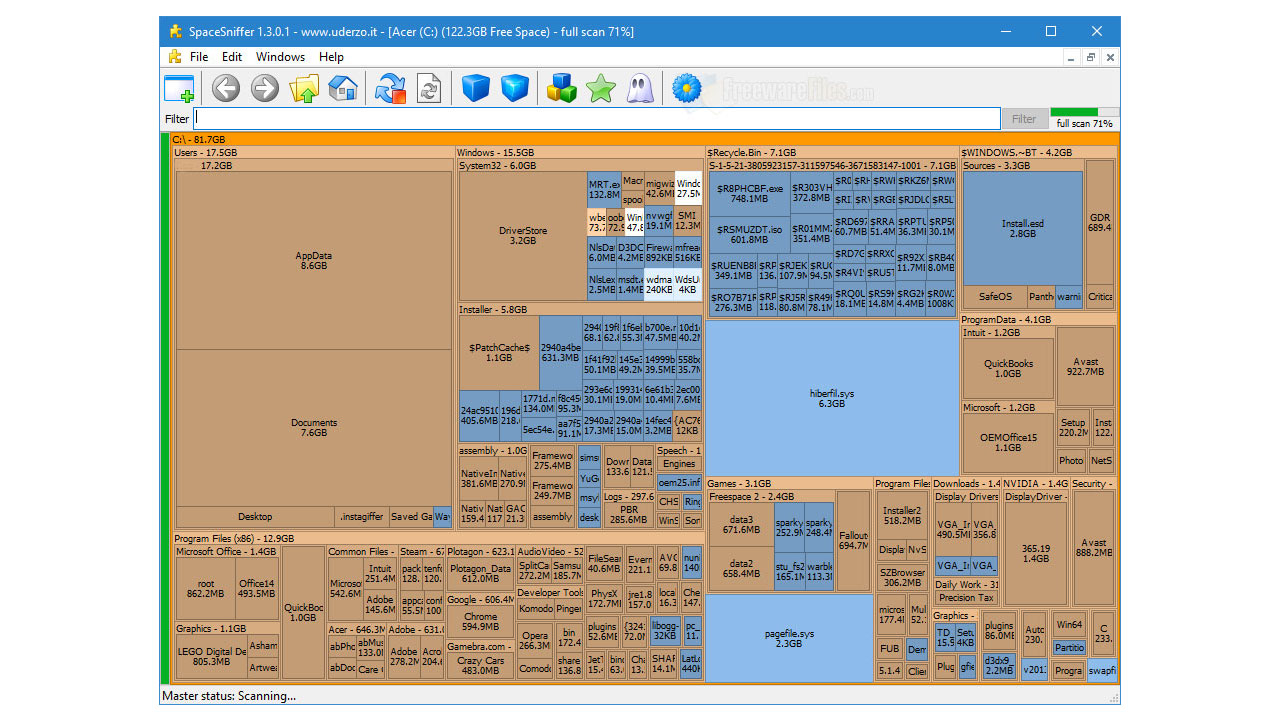Image resolution: width=1280 pixels, height=720 pixels.
Task: Toggle file classes with colored cubes icon
Action: coord(562,89)
